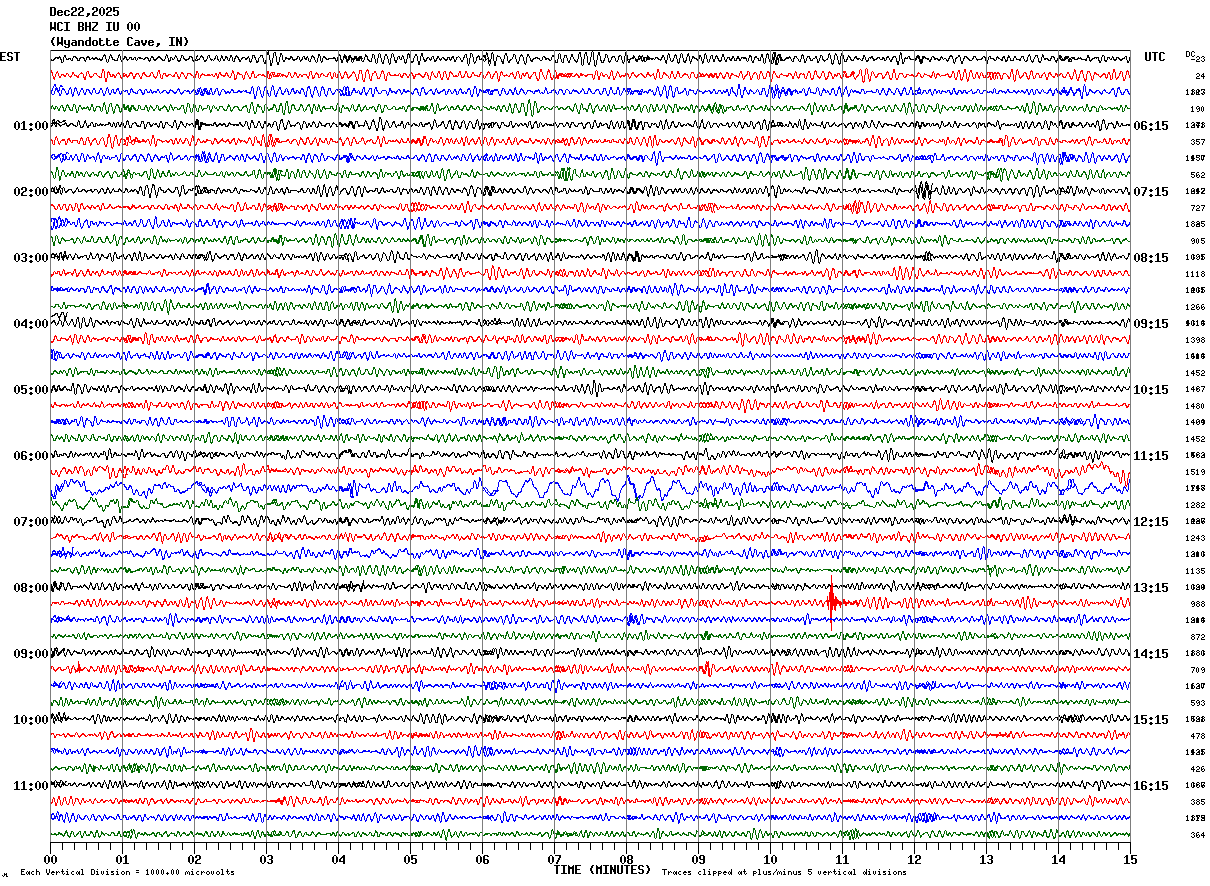Click the Dec22,2025 date label
This screenshot has width=1210, height=886.
coord(84,12)
